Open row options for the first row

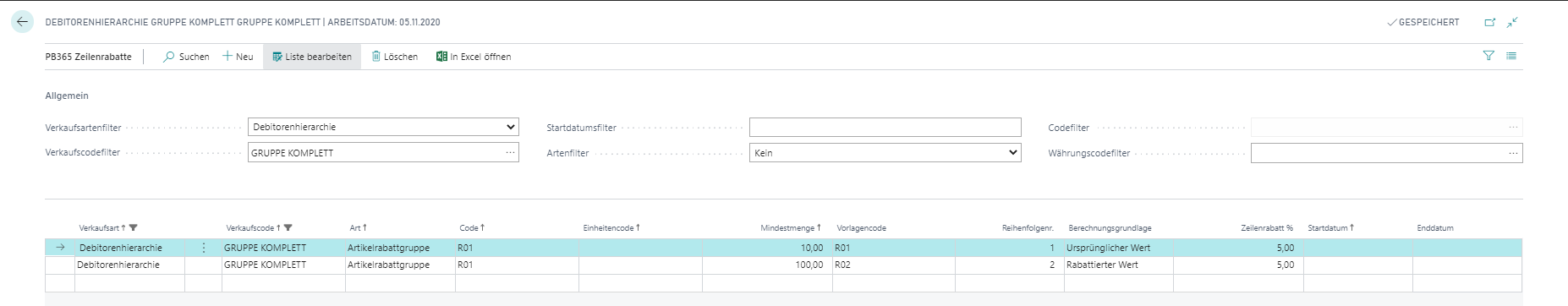204,248
